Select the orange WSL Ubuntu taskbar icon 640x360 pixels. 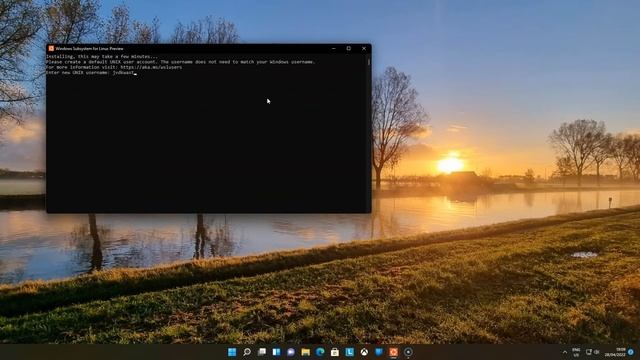tap(393, 352)
